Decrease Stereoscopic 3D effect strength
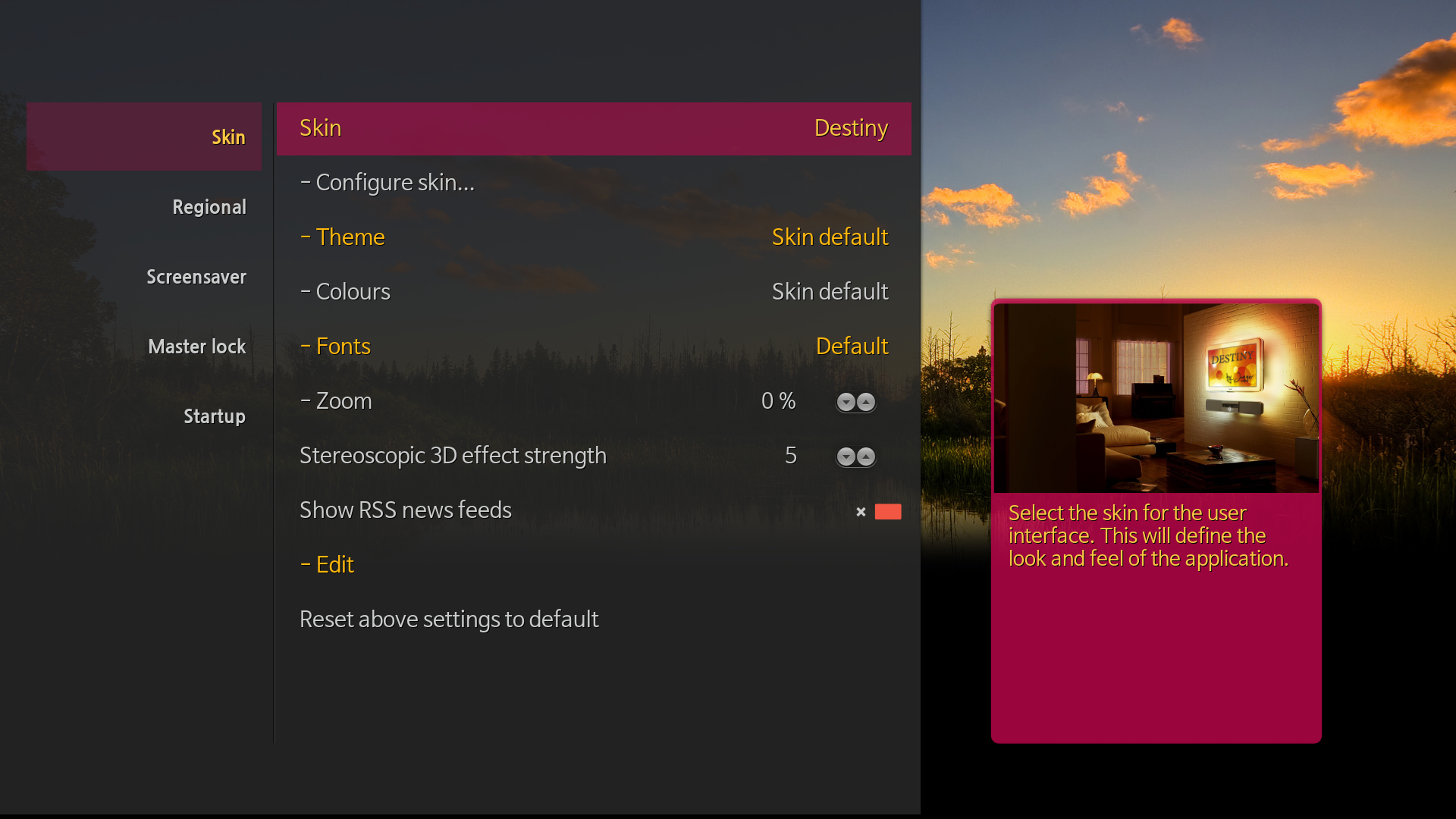1456x819 pixels. (x=846, y=457)
